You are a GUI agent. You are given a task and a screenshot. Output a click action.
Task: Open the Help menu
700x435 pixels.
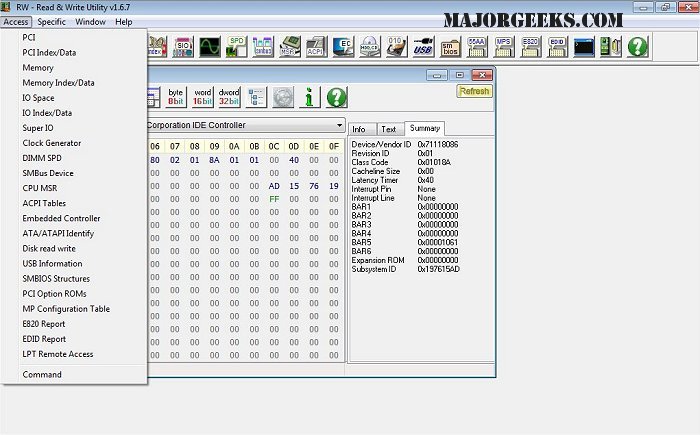pos(124,21)
